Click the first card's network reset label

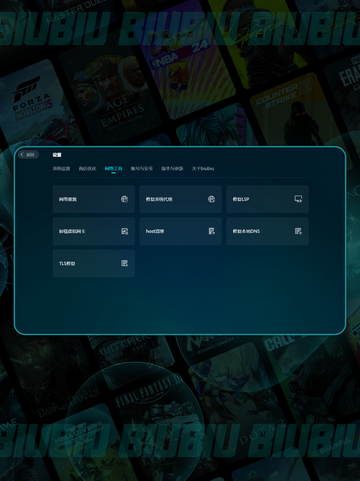[68, 199]
